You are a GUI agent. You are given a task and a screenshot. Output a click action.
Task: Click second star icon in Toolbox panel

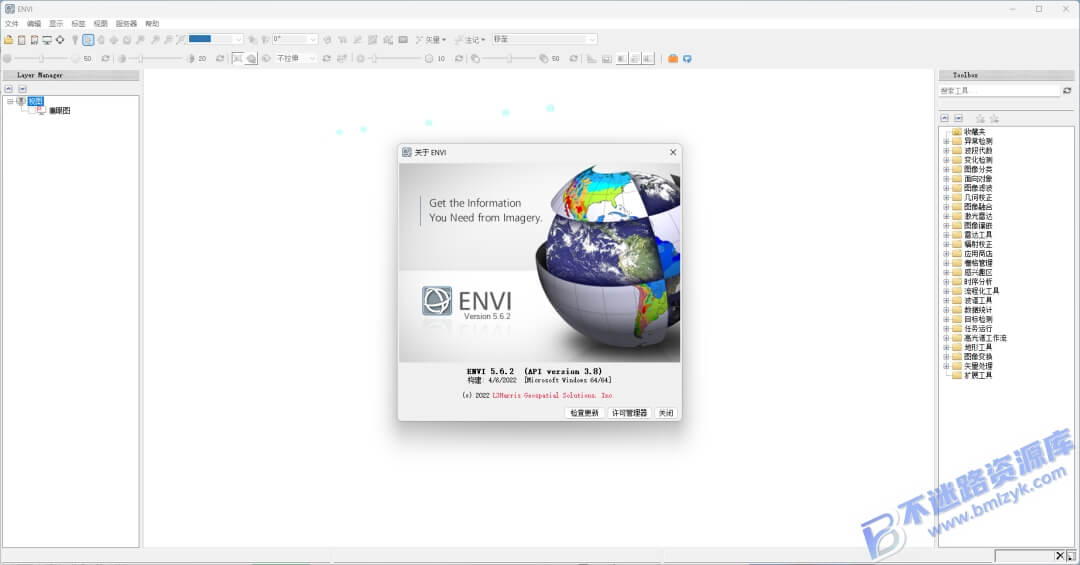(x=994, y=119)
